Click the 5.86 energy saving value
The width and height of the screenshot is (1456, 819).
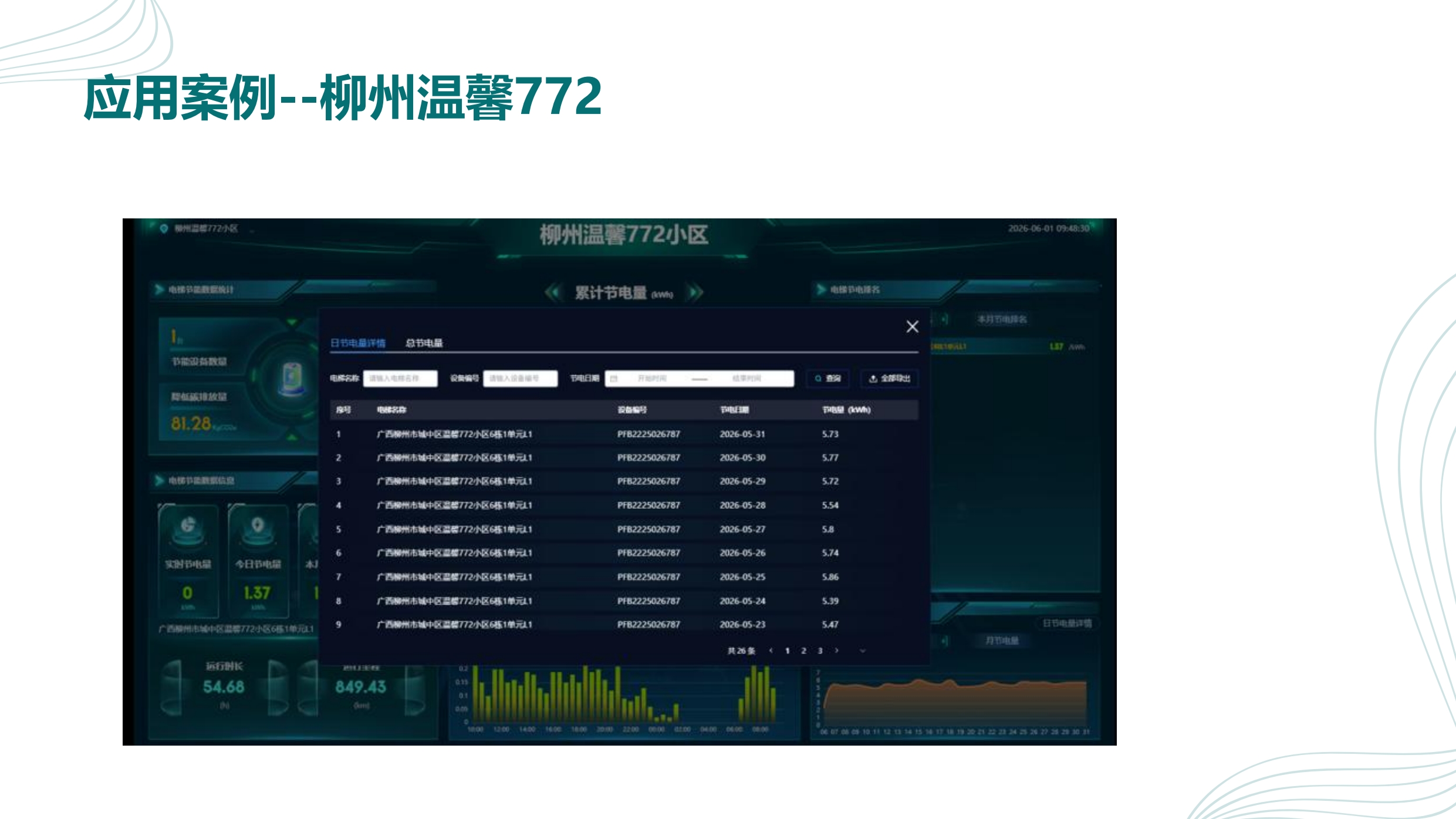(x=830, y=577)
